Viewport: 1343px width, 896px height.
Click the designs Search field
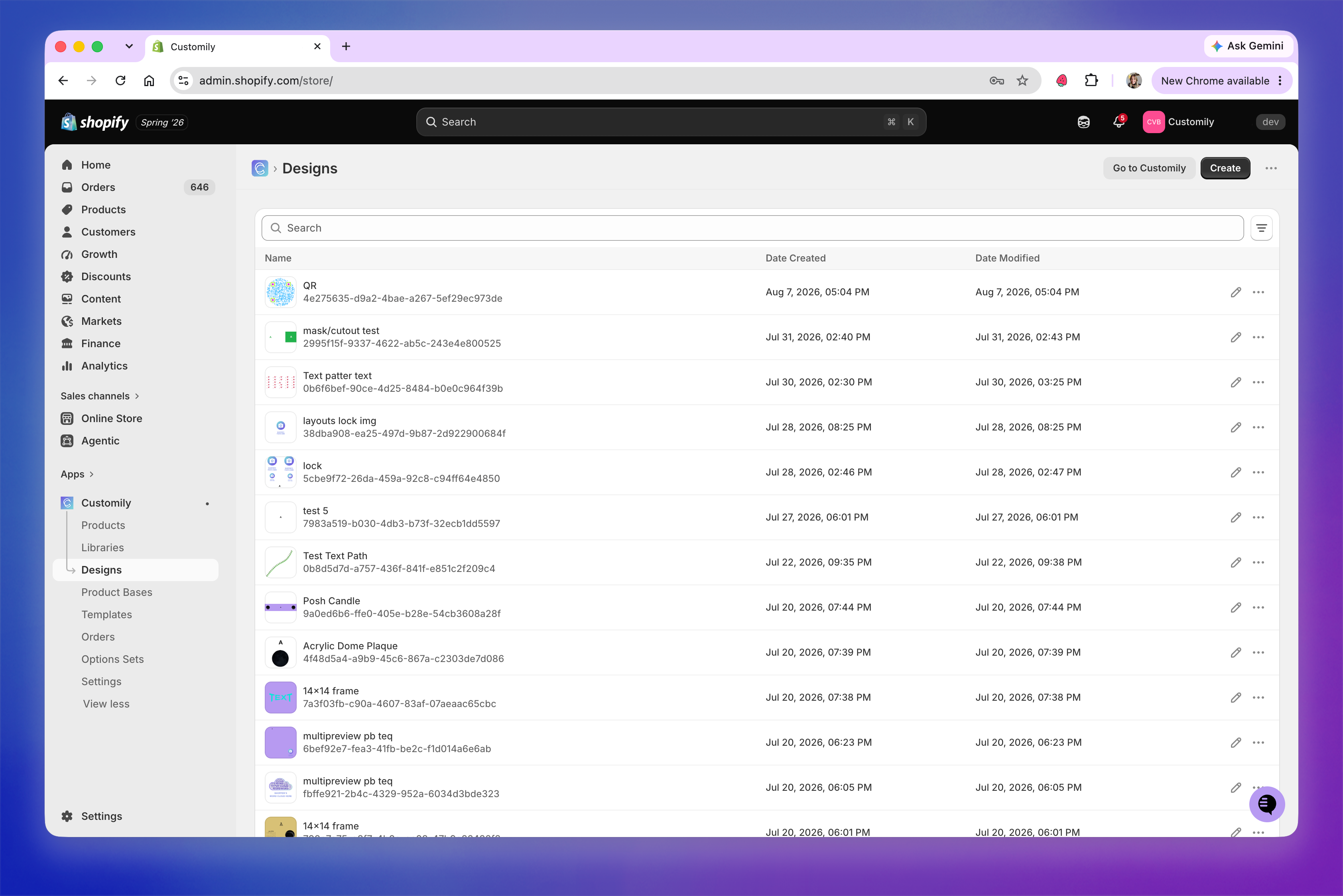coord(752,228)
